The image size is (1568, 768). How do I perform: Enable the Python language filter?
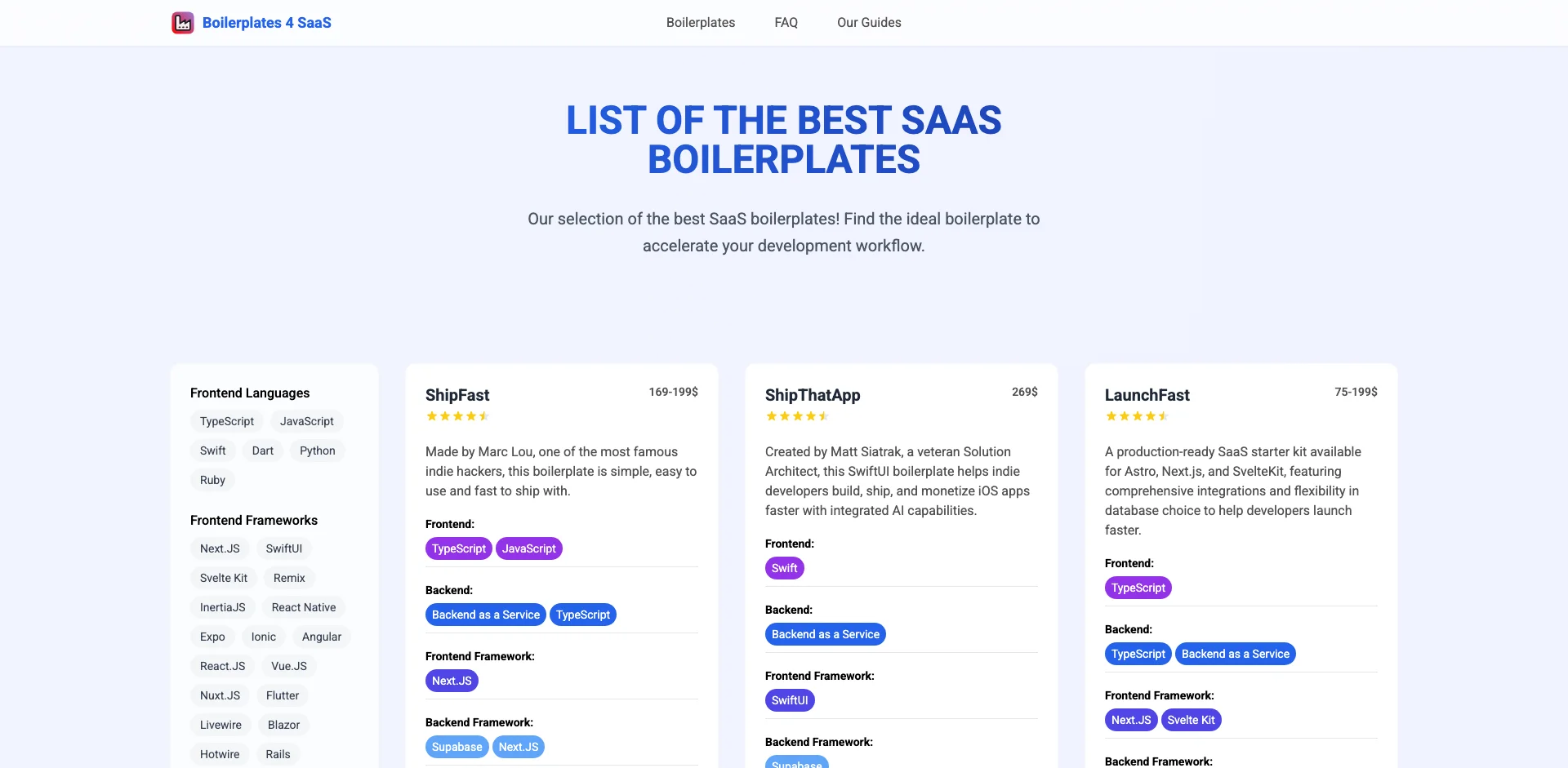(x=317, y=450)
